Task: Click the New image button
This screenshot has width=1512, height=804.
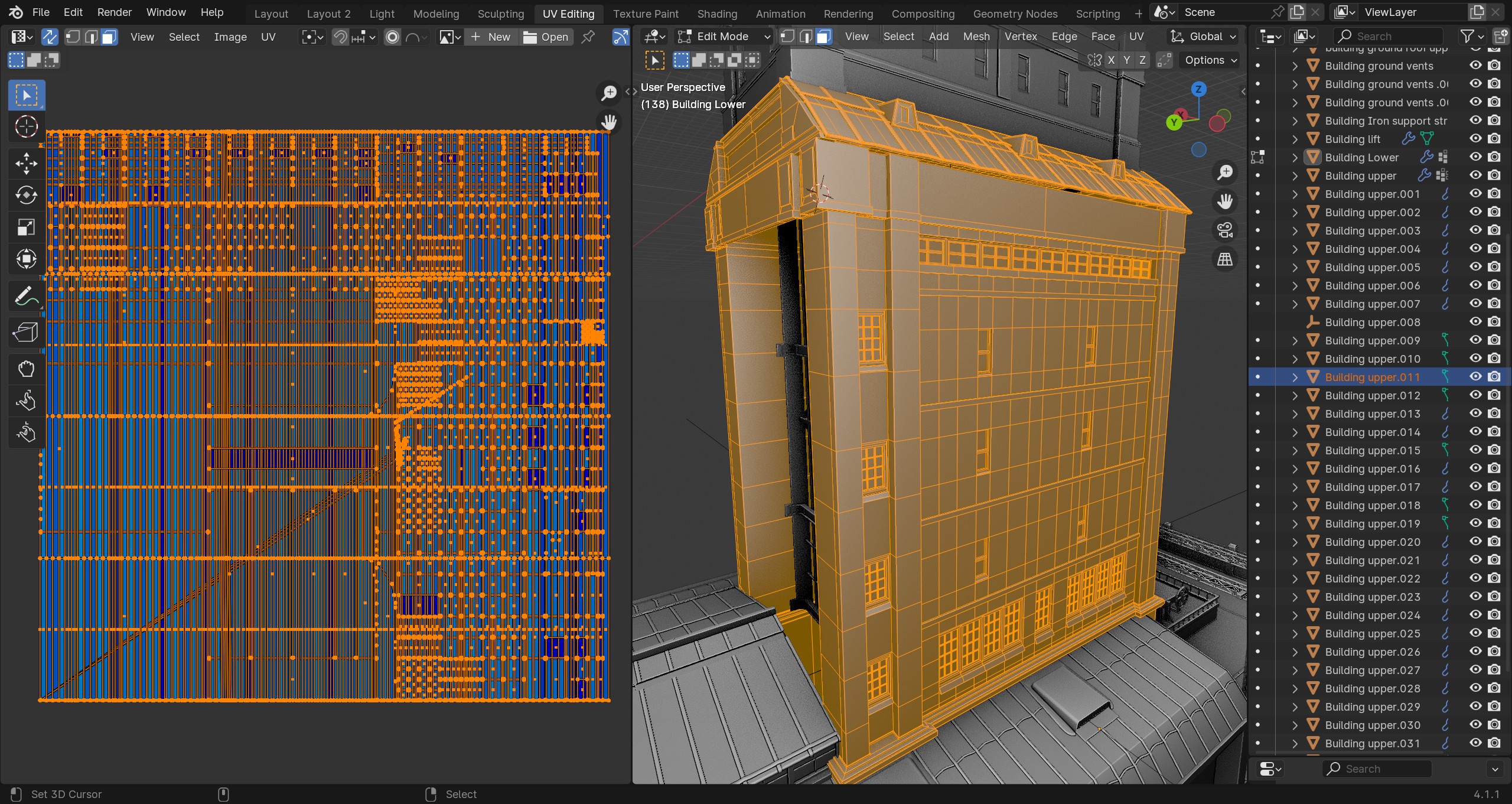Action: (x=491, y=37)
